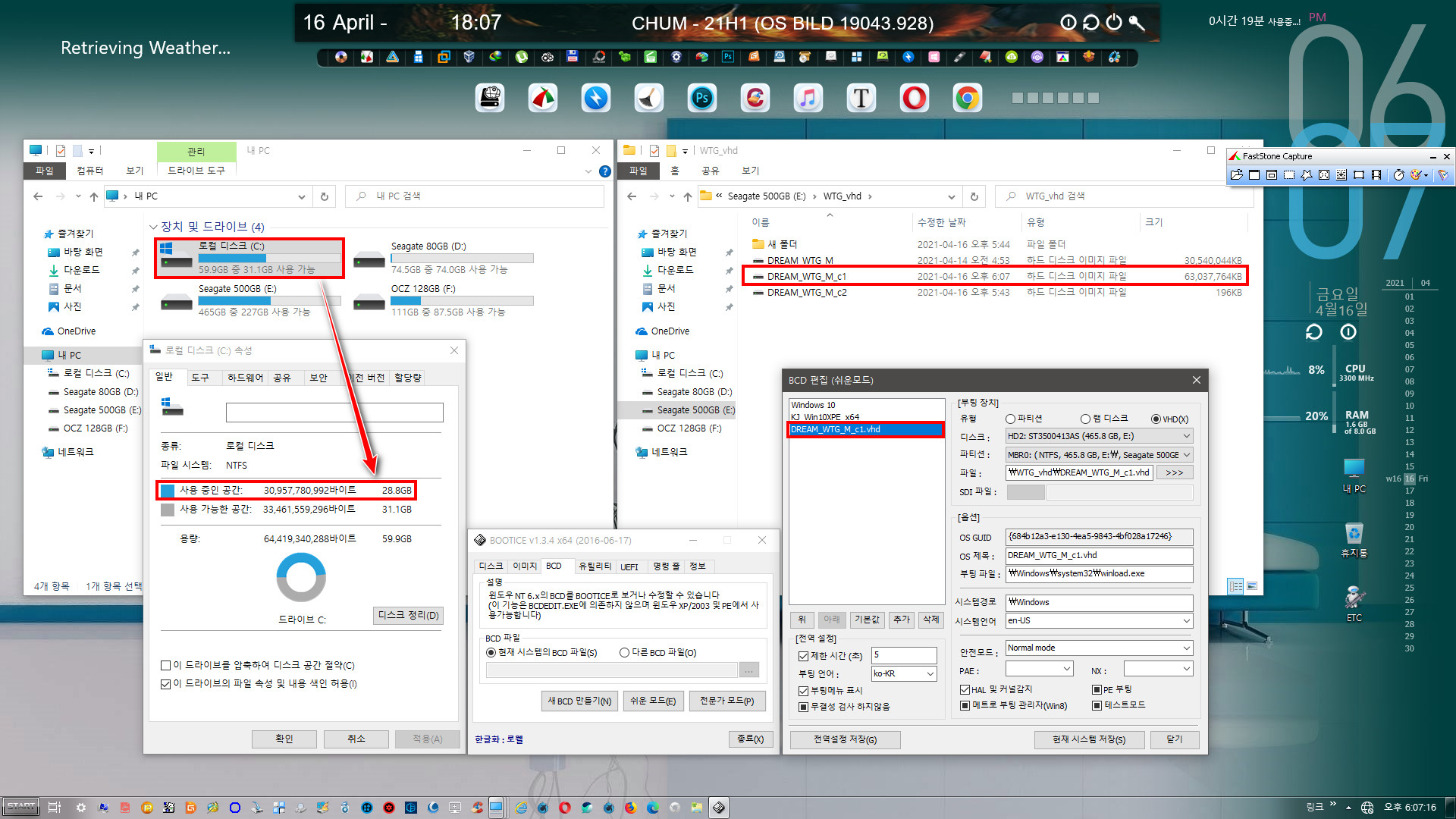Switch to 보안 tab in C: properties
This screenshot has height=819, width=1456.
[x=318, y=378]
